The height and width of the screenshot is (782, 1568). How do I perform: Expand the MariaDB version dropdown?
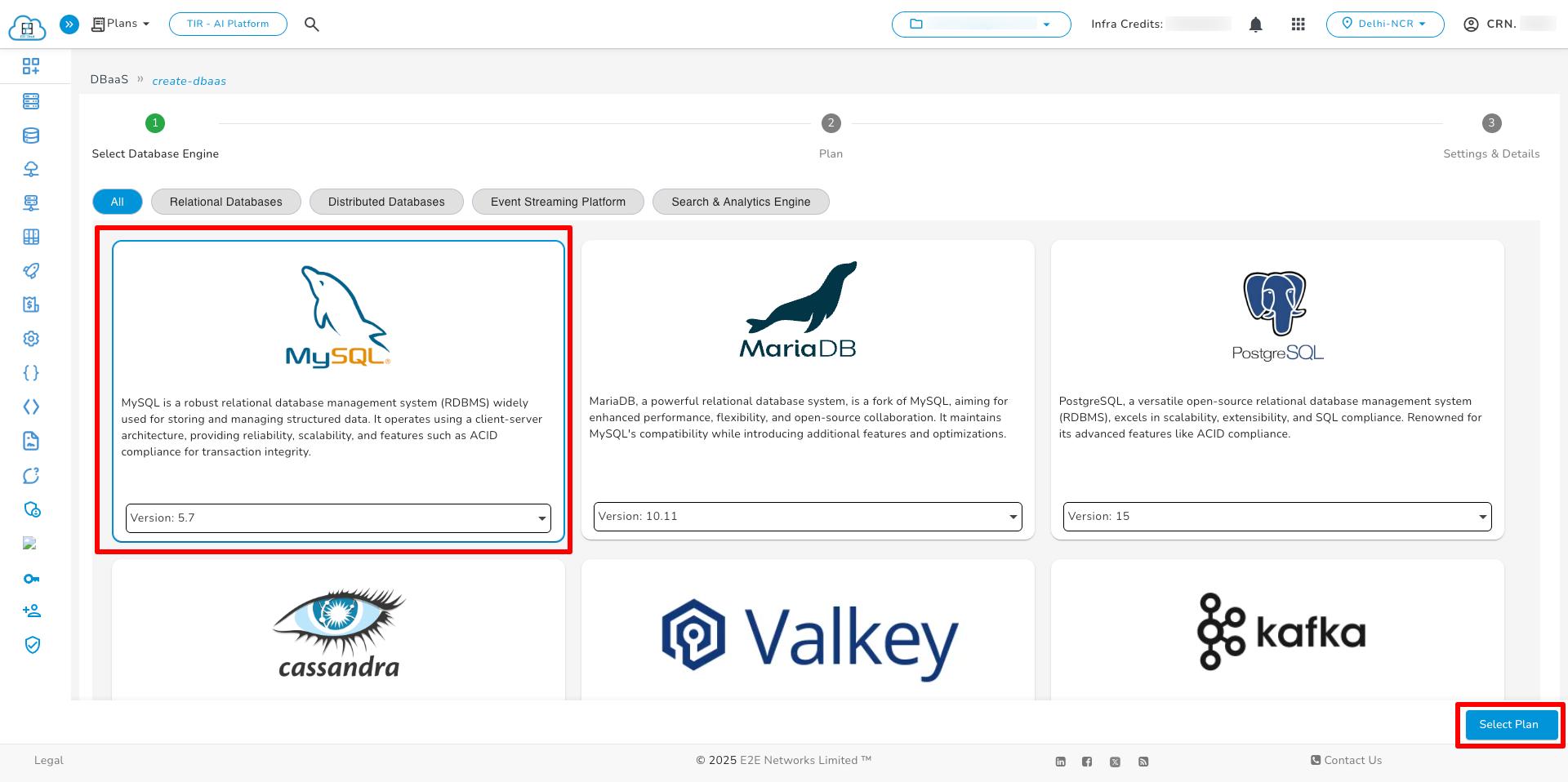[807, 517]
